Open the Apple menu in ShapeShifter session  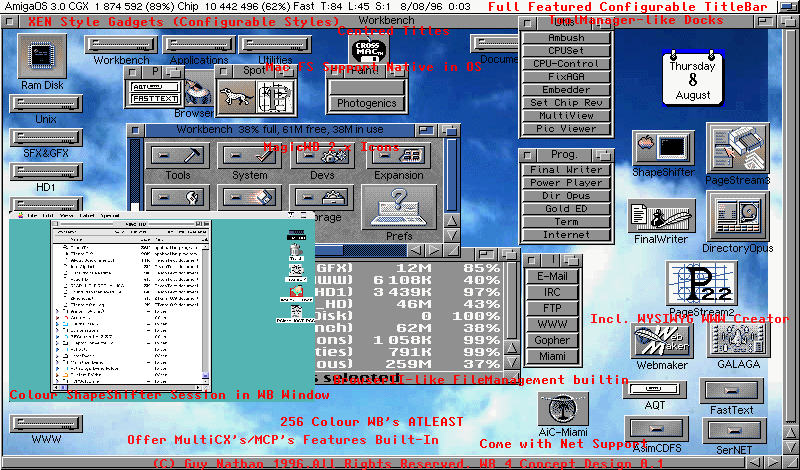pos(20,216)
